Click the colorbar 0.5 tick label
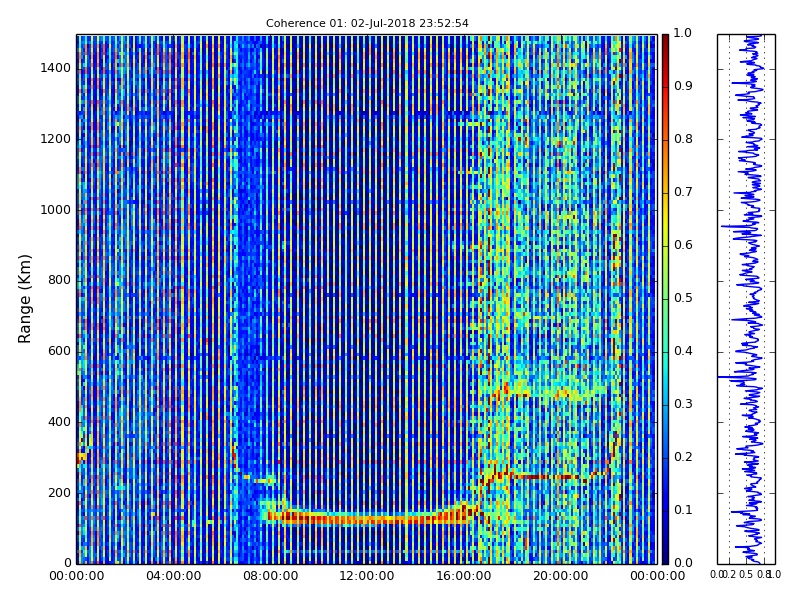The width and height of the screenshot is (800, 600). click(683, 298)
